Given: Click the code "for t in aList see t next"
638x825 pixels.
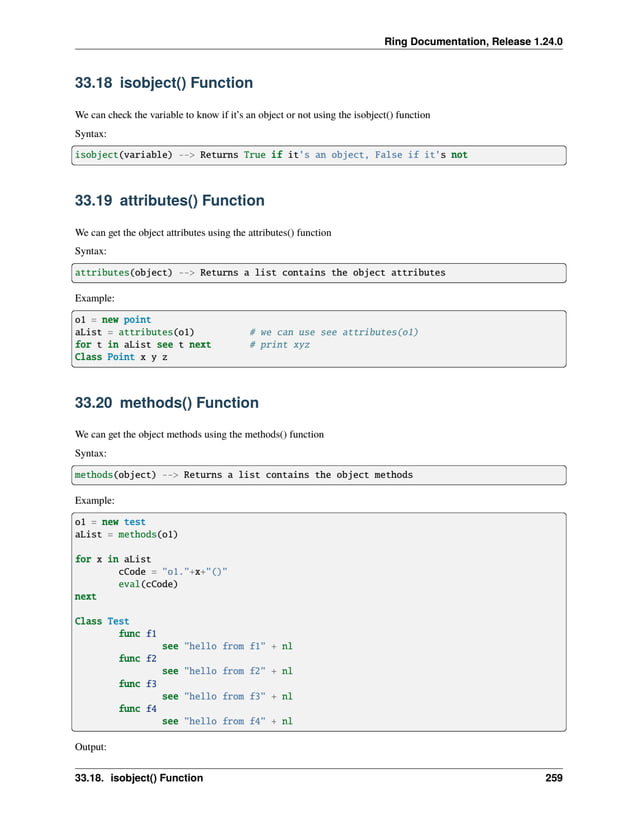Looking at the screenshot, I should (x=143, y=345).
